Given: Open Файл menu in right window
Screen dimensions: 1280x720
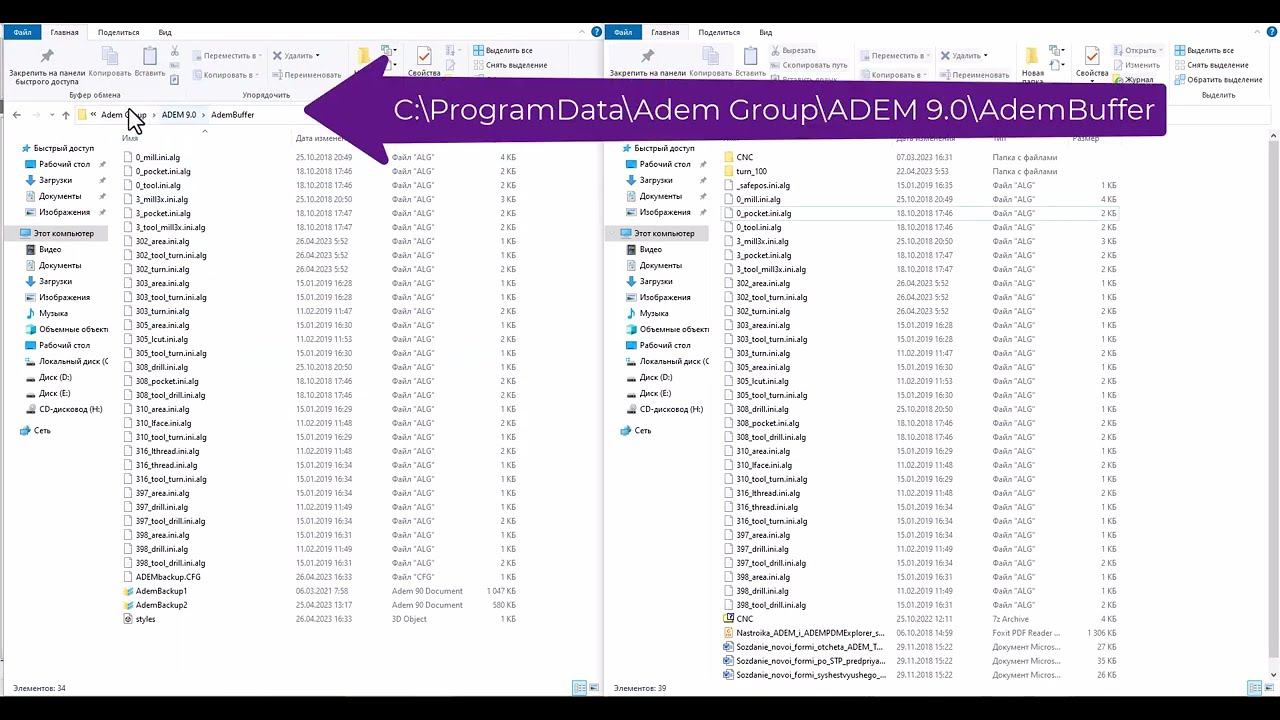Looking at the screenshot, I should 622,32.
